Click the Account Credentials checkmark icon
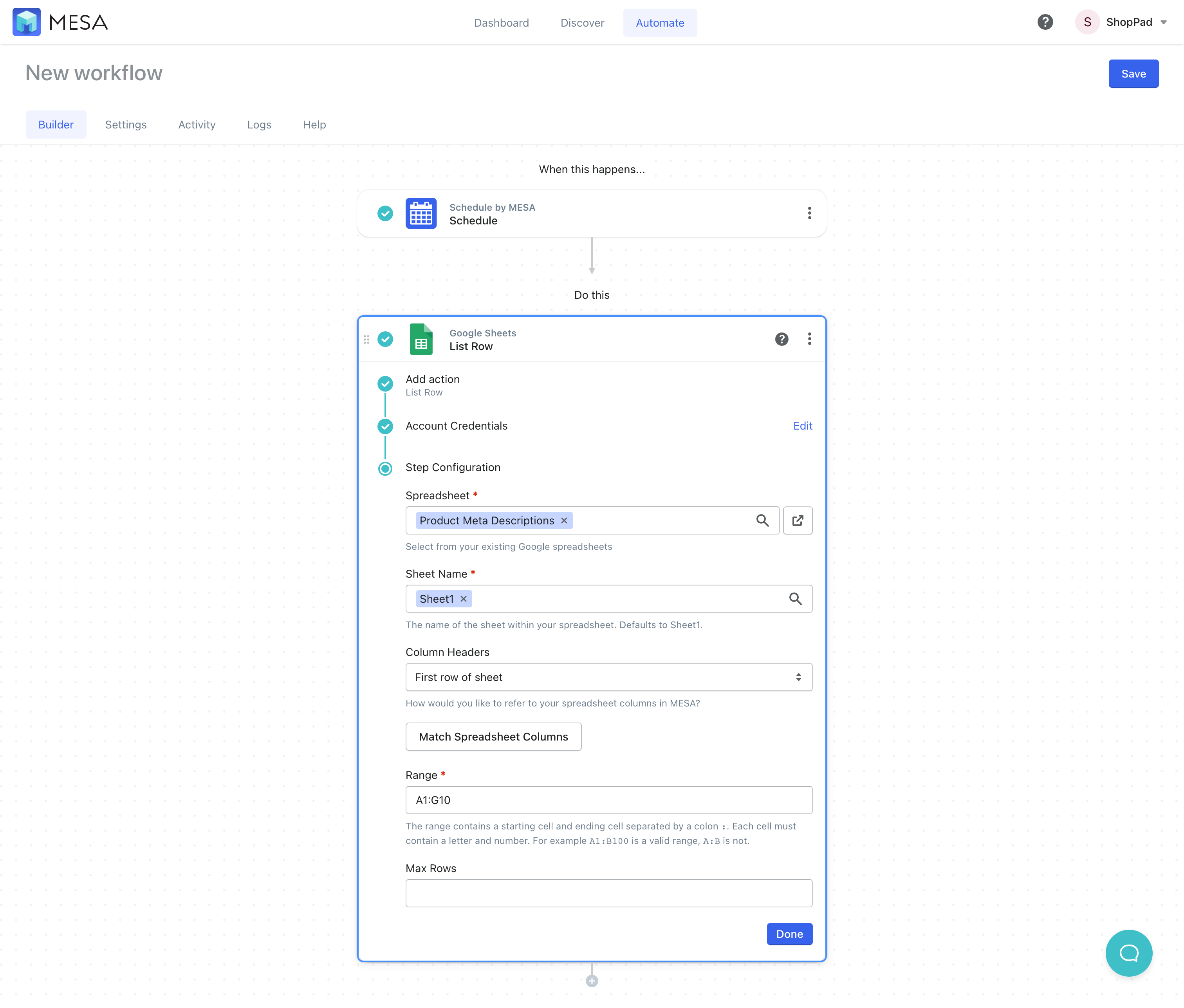 385,426
